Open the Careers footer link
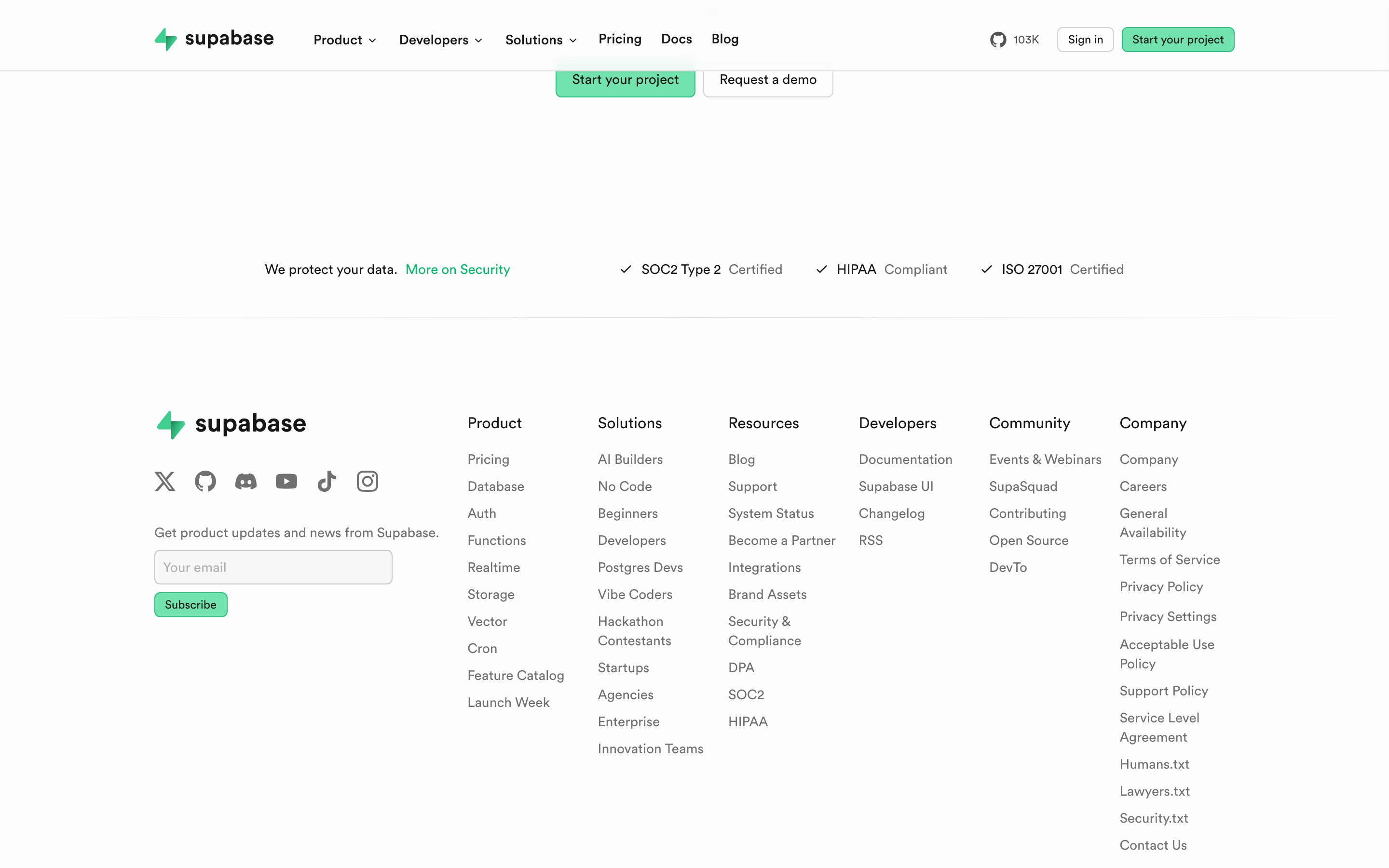The width and height of the screenshot is (1389, 868). [1143, 486]
